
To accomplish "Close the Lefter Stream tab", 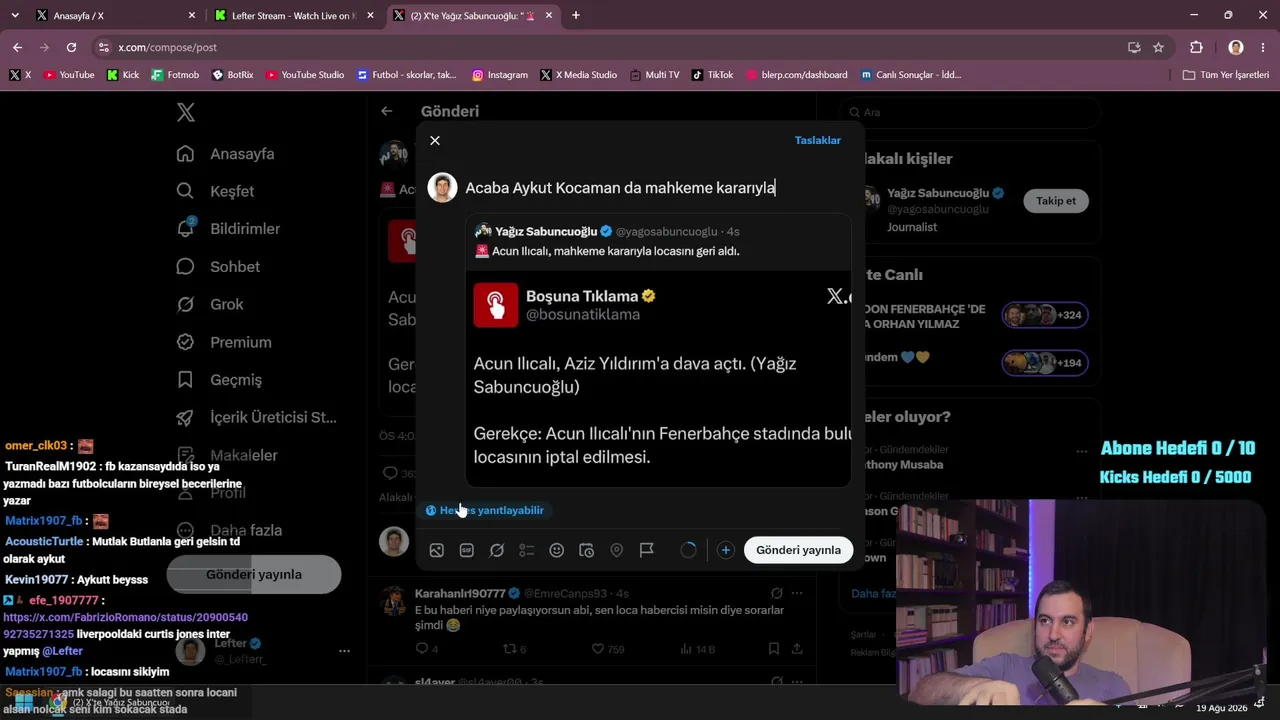I will 370,16.
